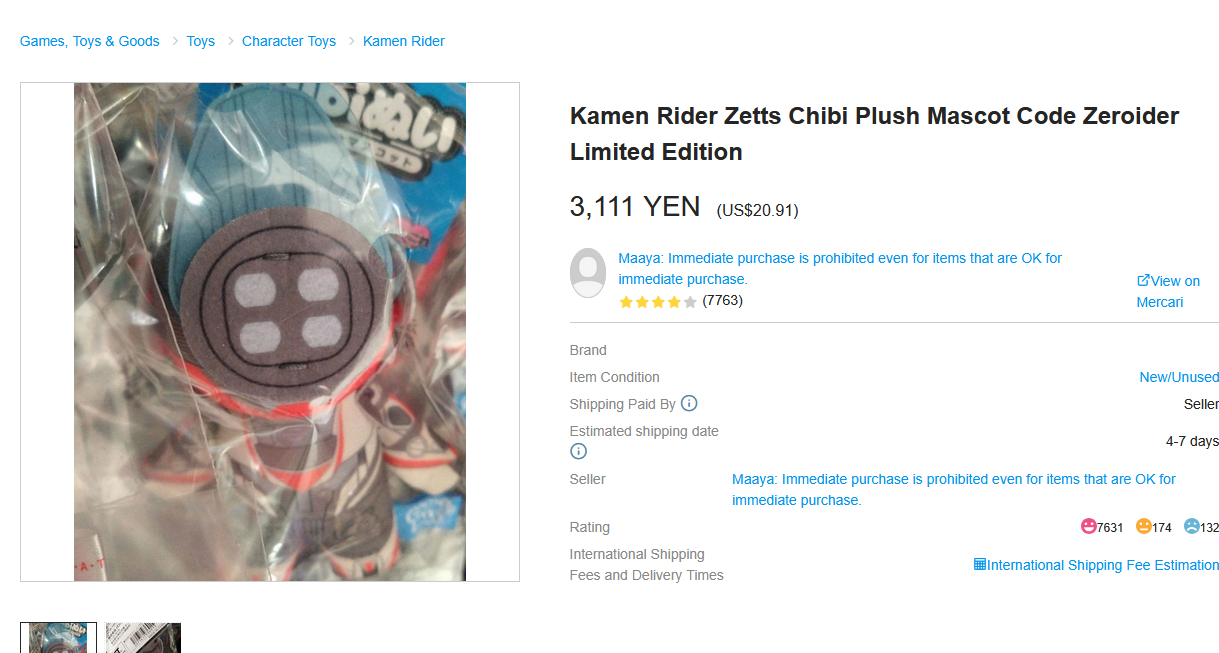Open the Kamen Rider breadcrumb category
Image resolution: width=1219 pixels, height=653 pixels.
click(404, 41)
